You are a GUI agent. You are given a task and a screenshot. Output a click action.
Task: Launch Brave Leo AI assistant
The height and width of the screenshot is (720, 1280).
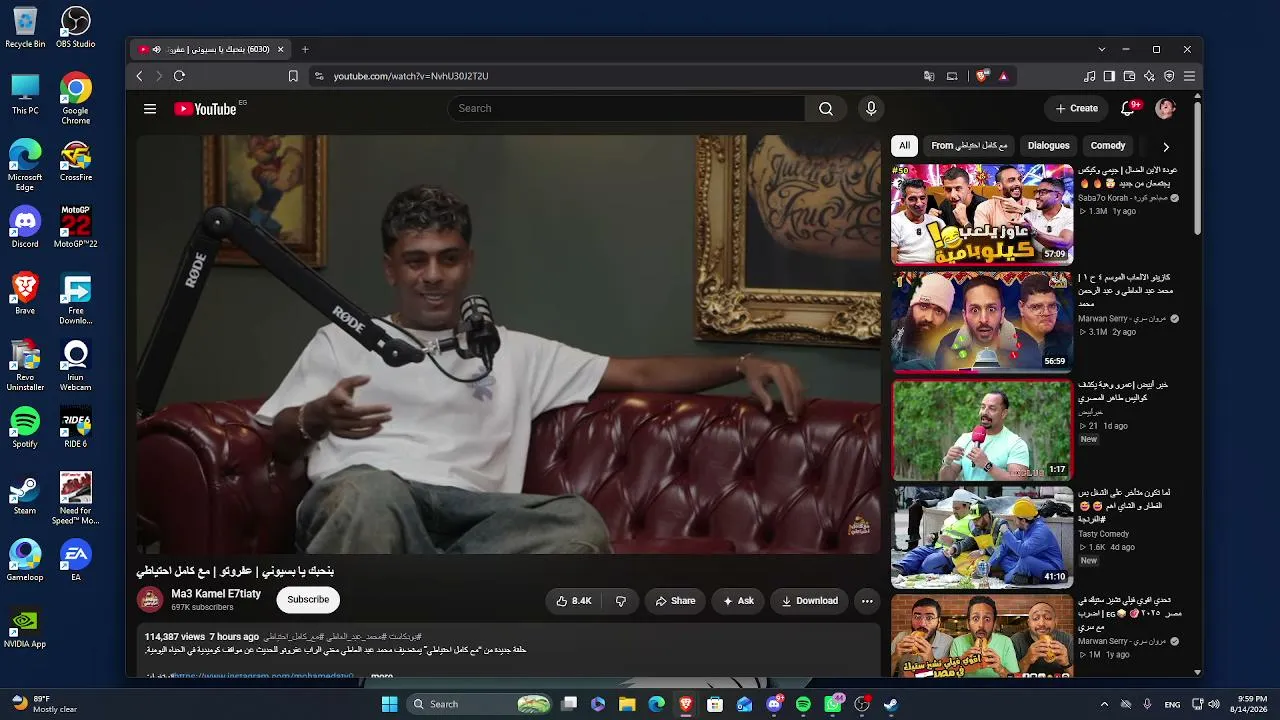coord(1149,76)
